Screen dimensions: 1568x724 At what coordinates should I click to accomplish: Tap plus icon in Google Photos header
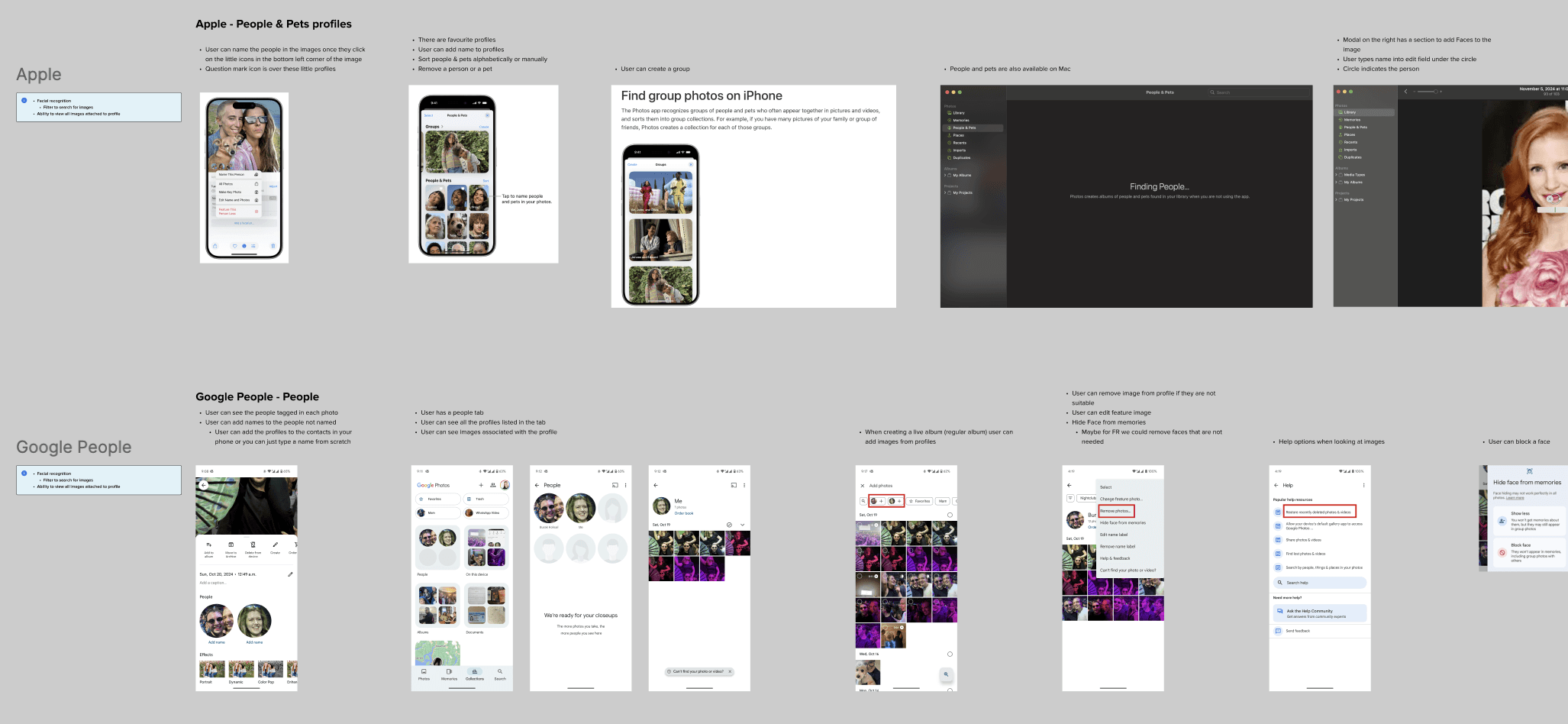coord(481,485)
